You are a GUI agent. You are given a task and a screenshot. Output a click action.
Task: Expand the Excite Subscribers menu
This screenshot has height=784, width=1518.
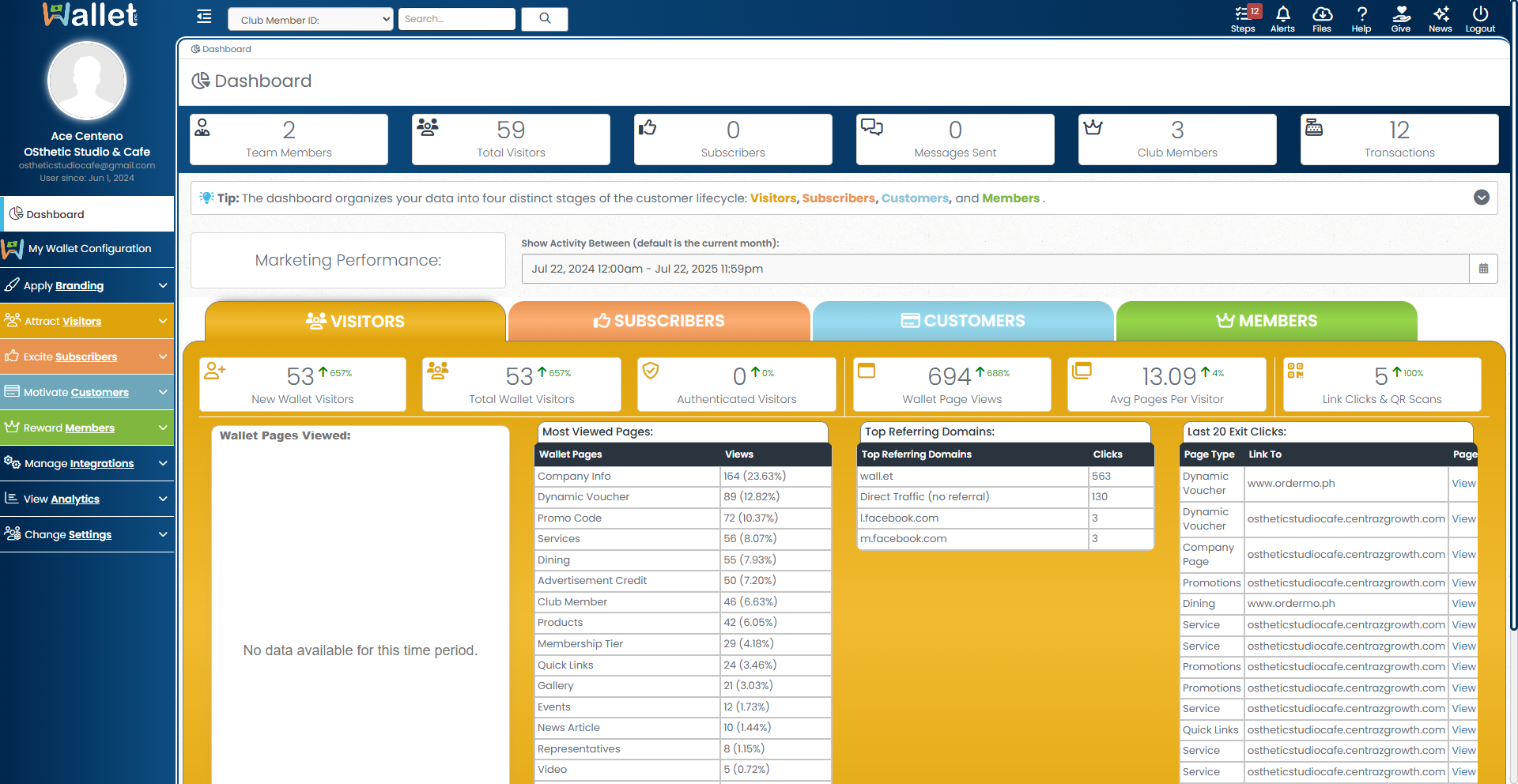coord(87,356)
